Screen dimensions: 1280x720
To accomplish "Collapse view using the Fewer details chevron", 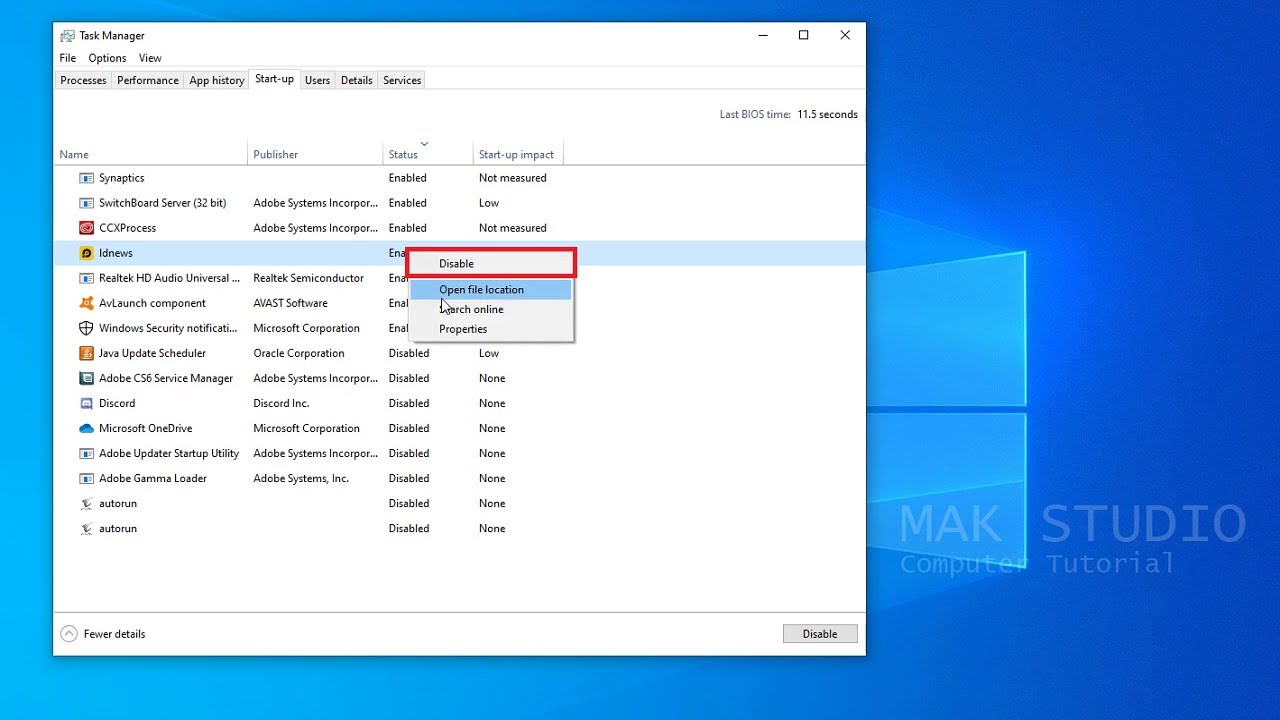I will point(69,634).
